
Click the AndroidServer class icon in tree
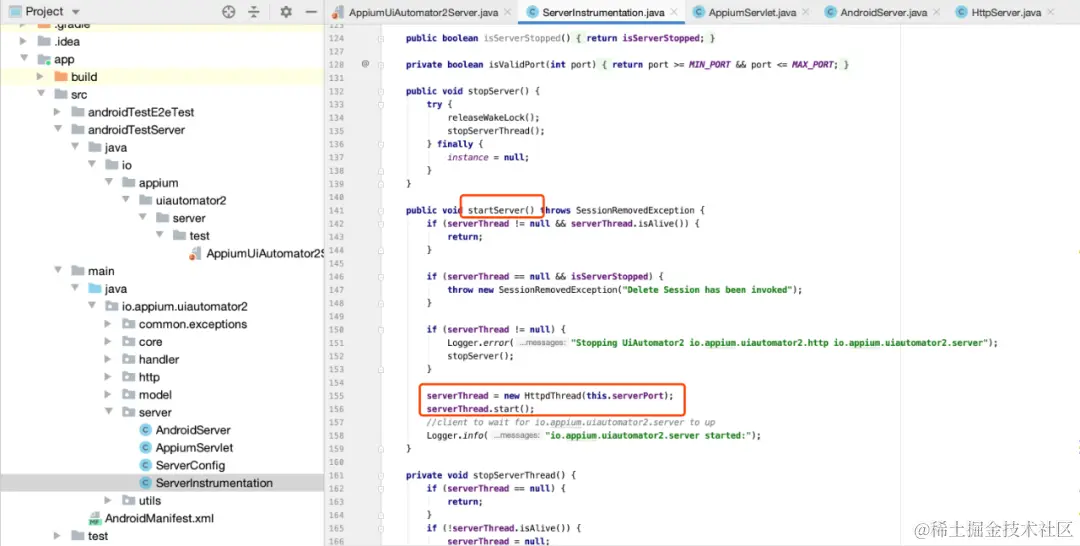pyautogui.click(x=145, y=430)
